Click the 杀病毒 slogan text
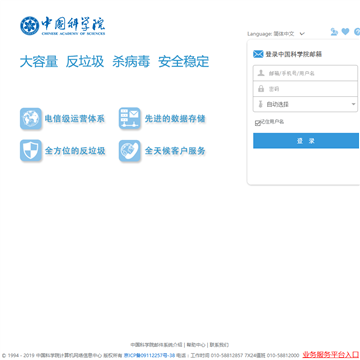The height and width of the screenshot is (360, 360). 131,62
